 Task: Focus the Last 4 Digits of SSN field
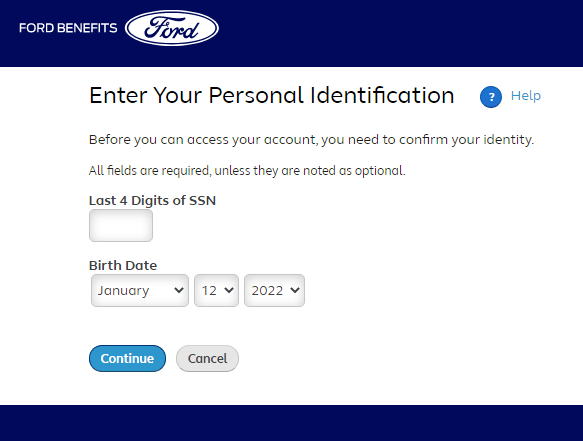(x=121, y=225)
